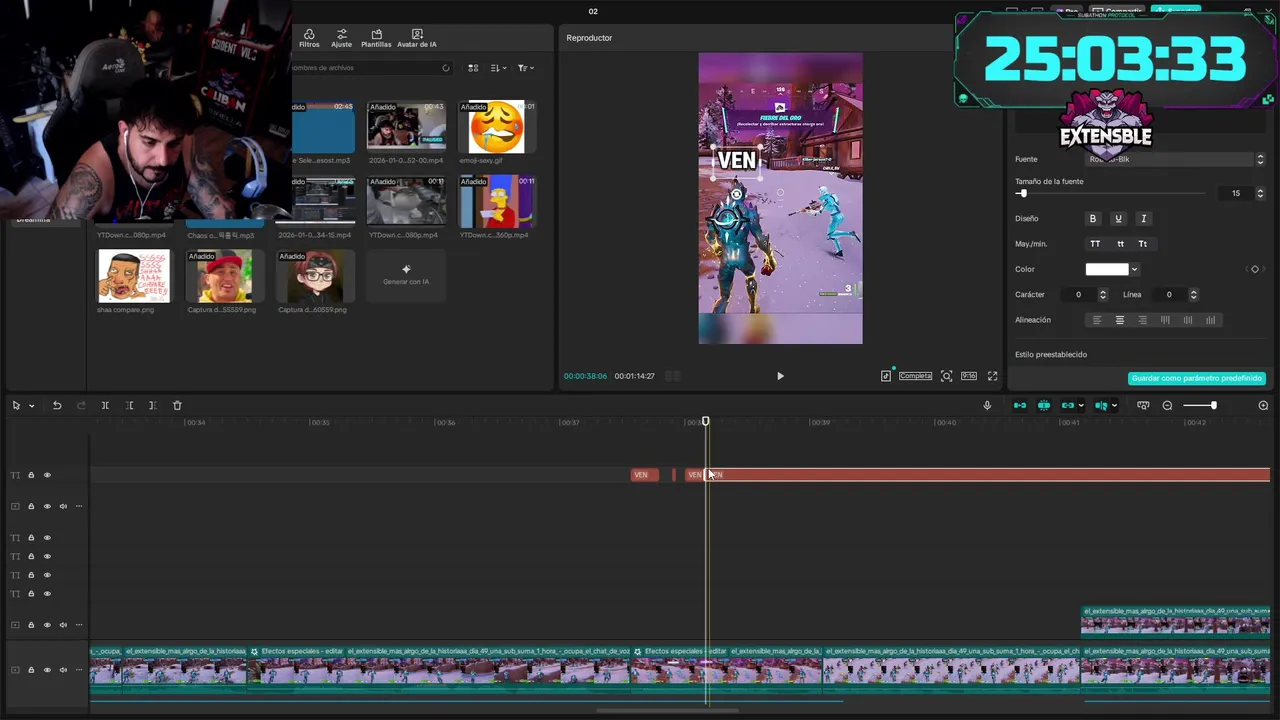Select the emoji-sexy.gif thumbnail

pyautogui.click(x=497, y=126)
